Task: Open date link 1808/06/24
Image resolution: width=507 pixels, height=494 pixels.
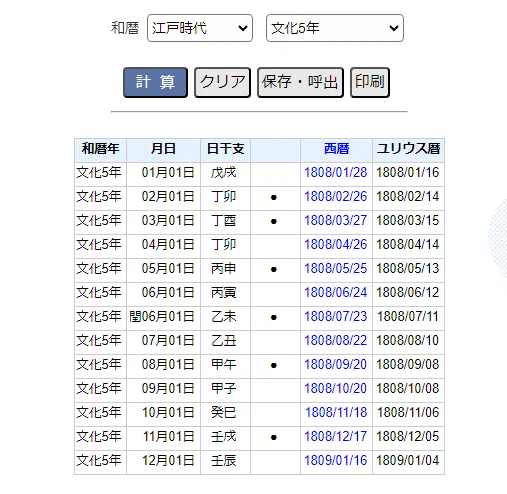Action: pos(336,292)
